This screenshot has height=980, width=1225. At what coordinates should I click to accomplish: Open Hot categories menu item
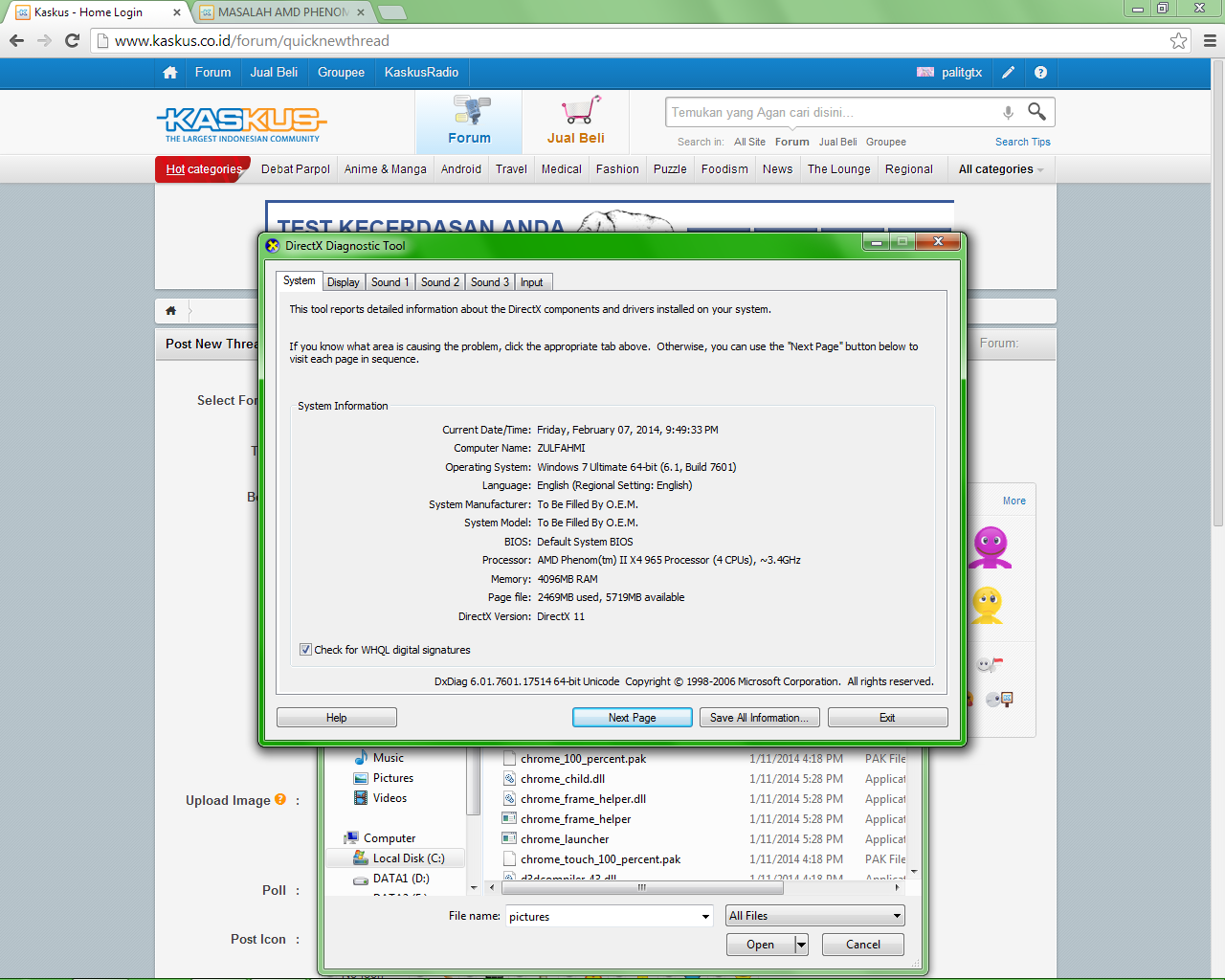pos(204,169)
